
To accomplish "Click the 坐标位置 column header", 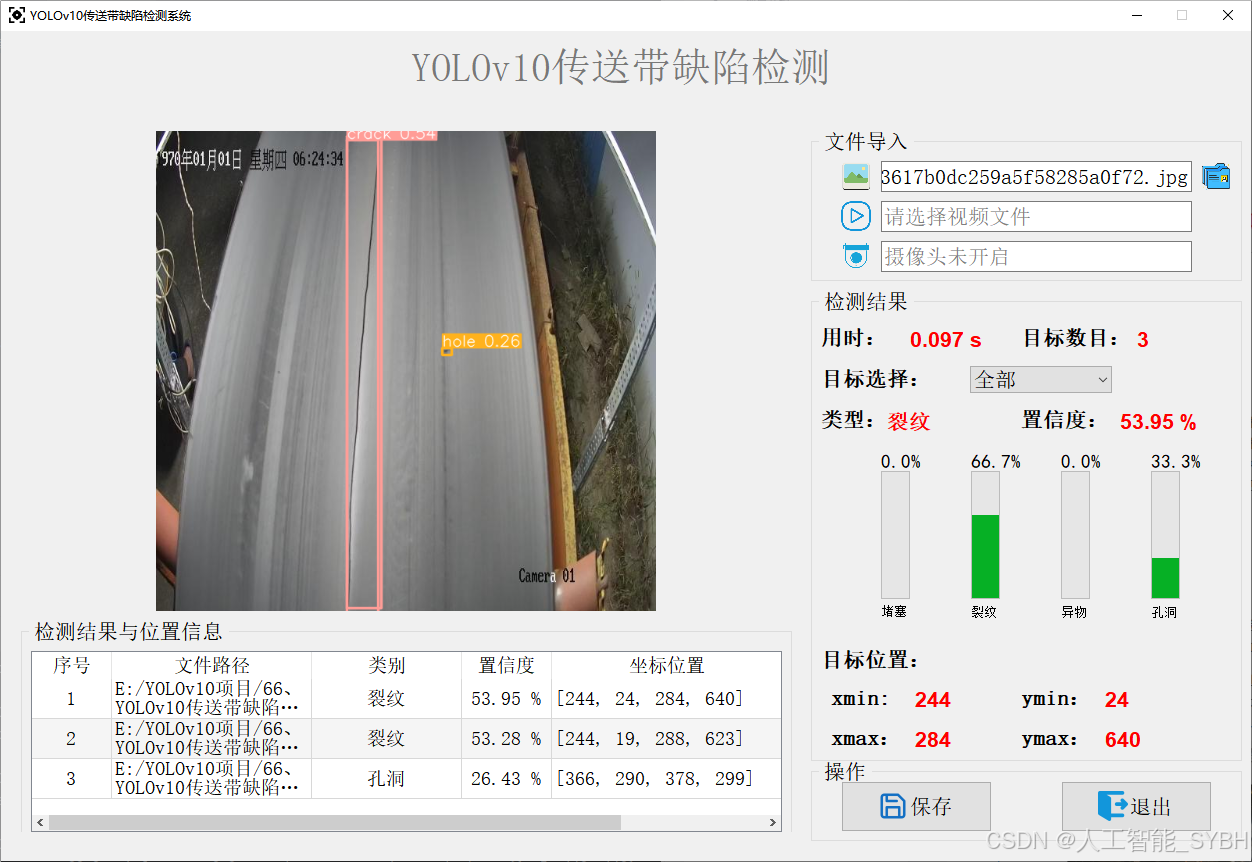I will 666,665.
